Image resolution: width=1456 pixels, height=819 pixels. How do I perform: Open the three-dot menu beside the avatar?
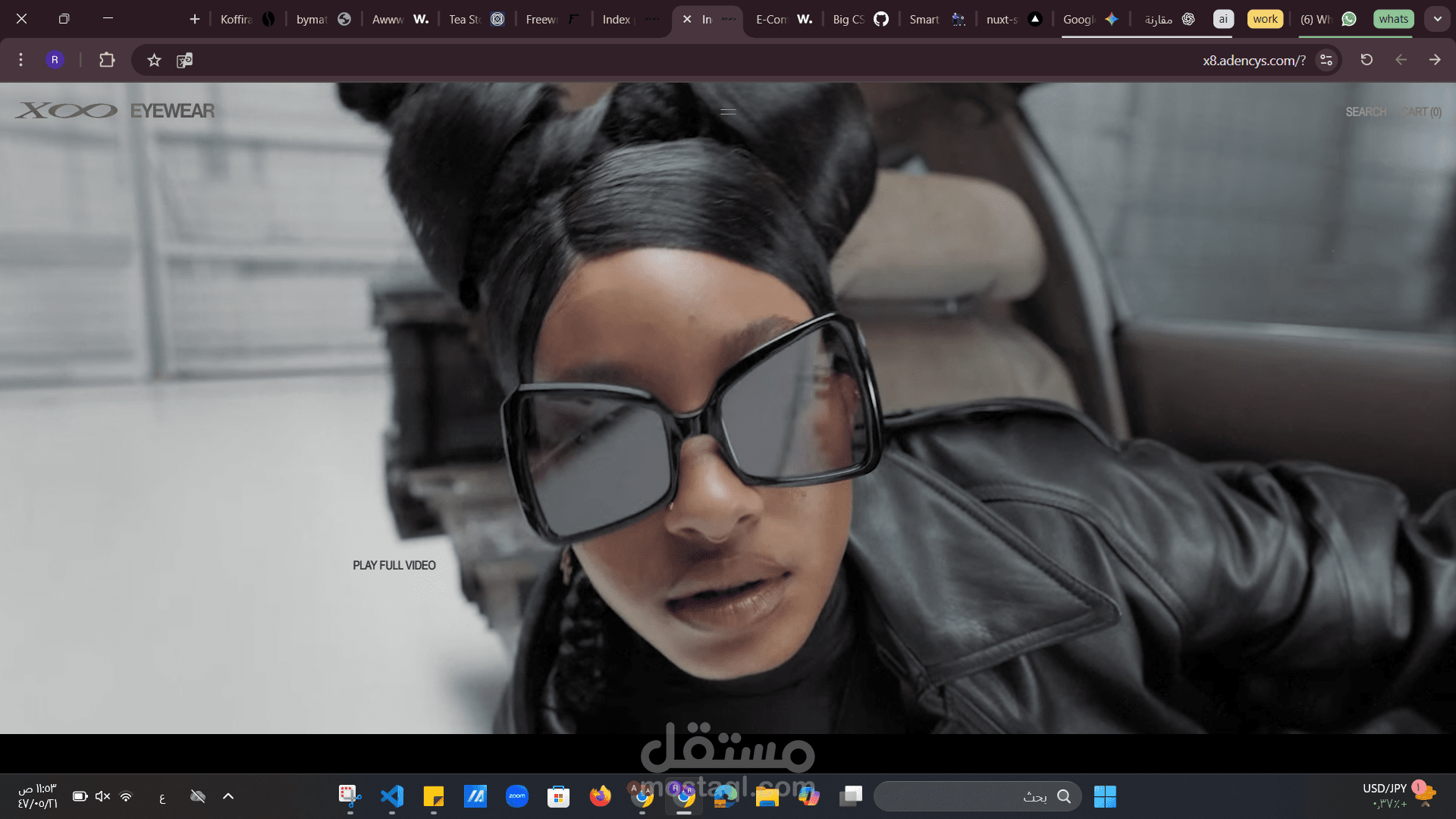click(20, 59)
